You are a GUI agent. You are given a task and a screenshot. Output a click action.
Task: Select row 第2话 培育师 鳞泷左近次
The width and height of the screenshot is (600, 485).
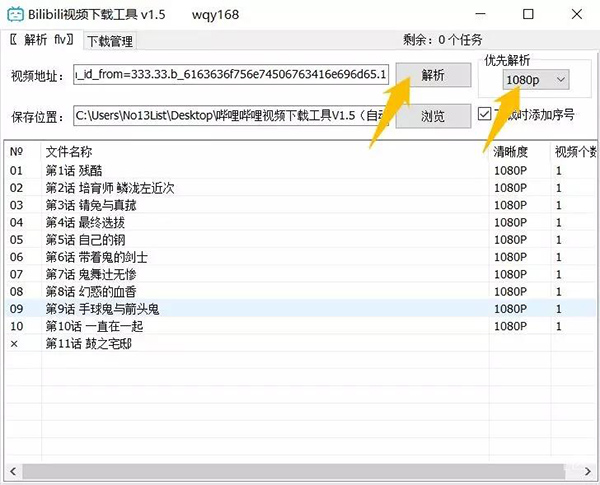[301, 188]
